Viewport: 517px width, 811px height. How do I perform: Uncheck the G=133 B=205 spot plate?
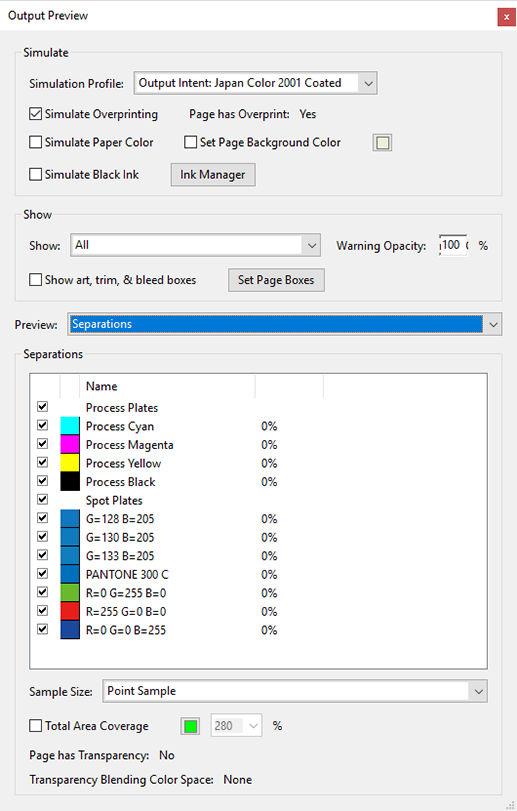(x=42, y=555)
